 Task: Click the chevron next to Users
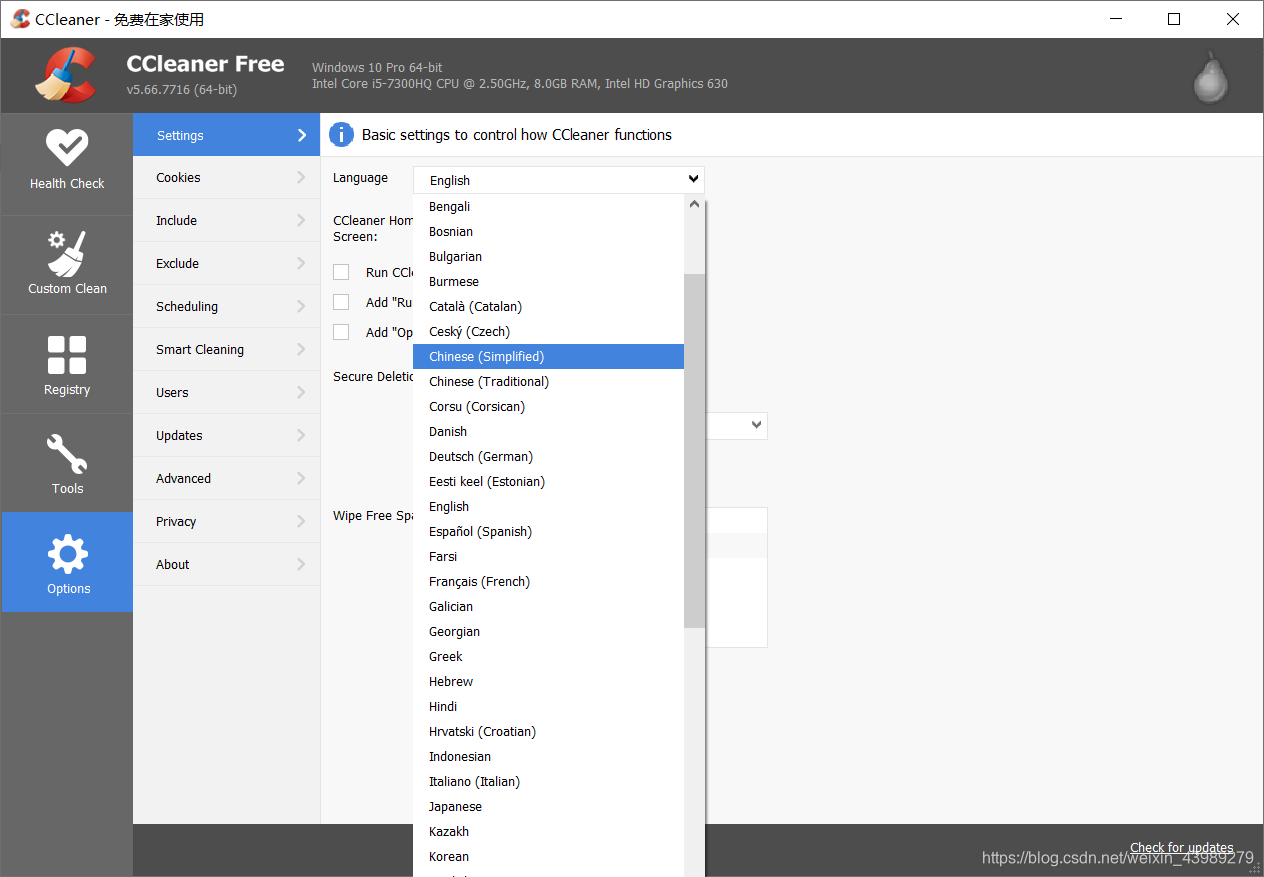pos(301,393)
